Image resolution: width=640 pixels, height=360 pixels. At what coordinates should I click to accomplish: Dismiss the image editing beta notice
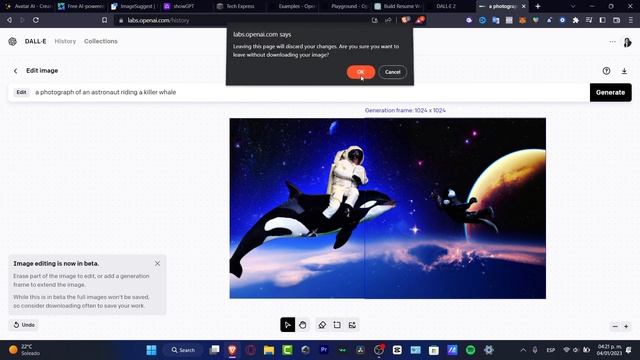158,264
